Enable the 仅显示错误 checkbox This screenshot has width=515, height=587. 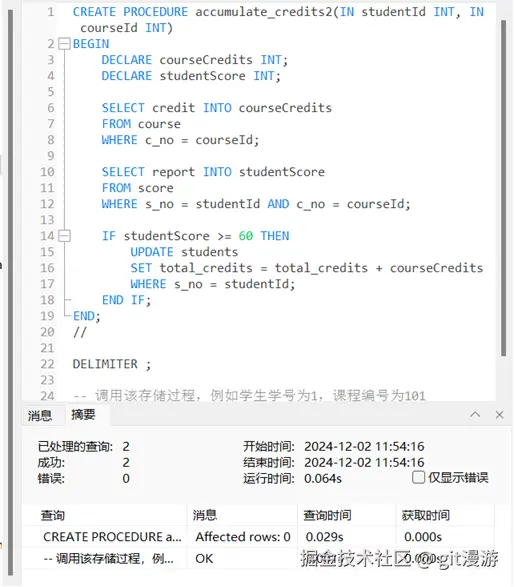point(418,477)
